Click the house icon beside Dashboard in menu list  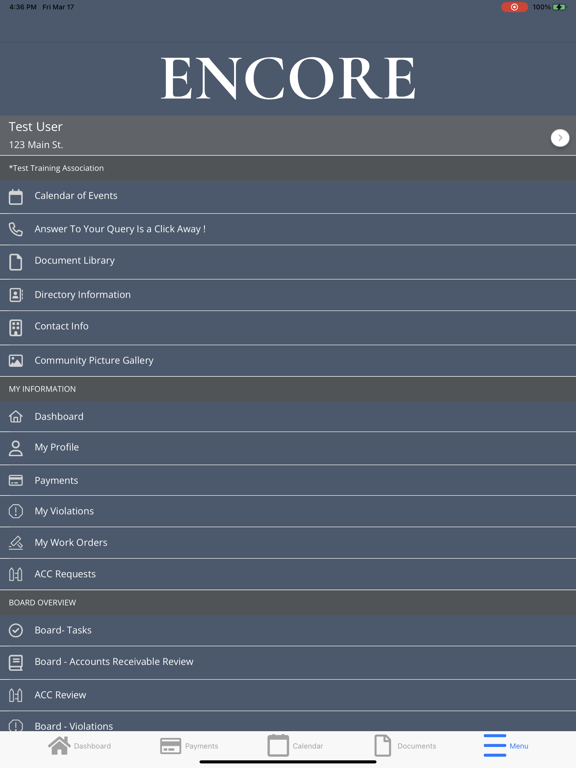click(16, 416)
